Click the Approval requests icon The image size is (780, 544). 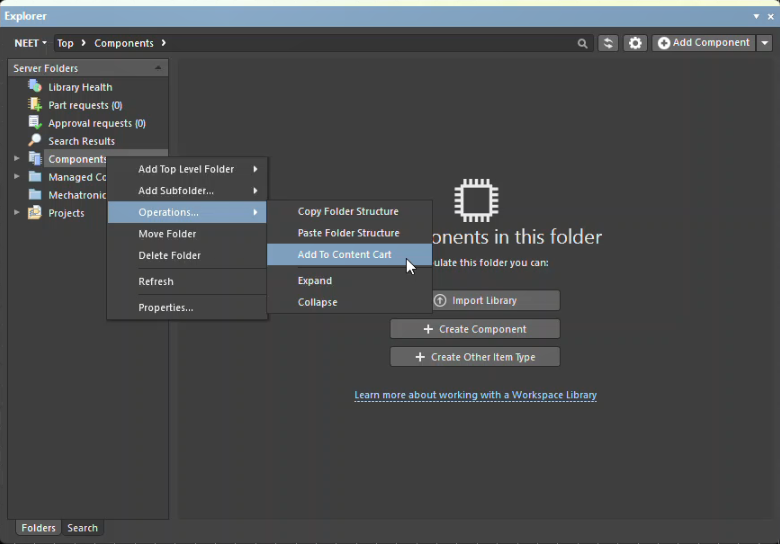click(35, 123)
